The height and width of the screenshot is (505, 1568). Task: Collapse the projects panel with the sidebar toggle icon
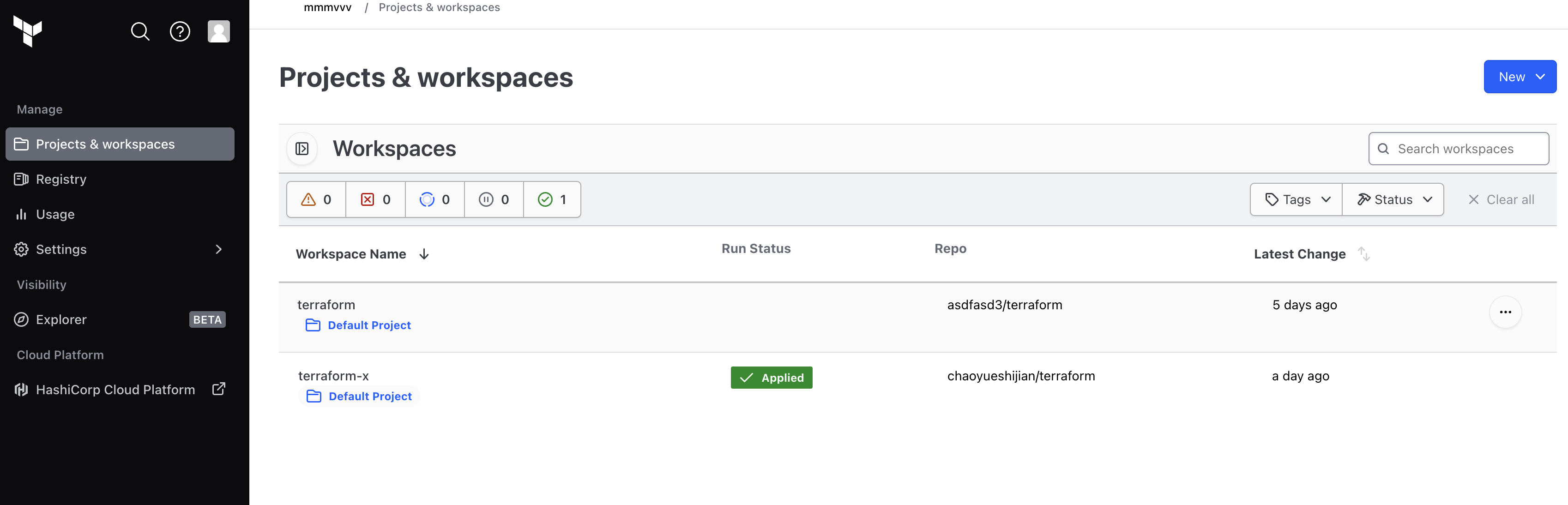(x=302, y=149)
